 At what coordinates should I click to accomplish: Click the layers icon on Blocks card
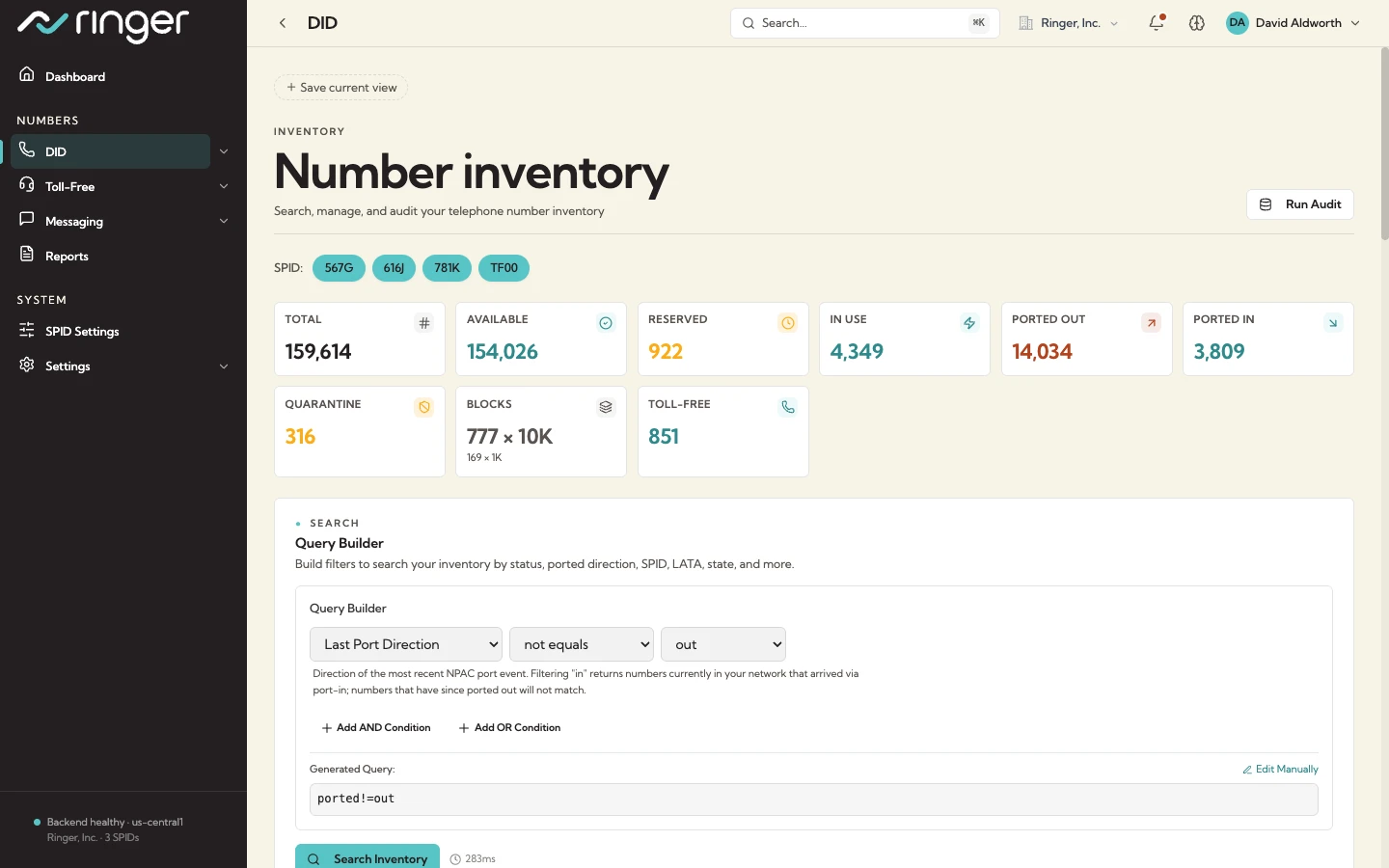[x=606, y=408]
